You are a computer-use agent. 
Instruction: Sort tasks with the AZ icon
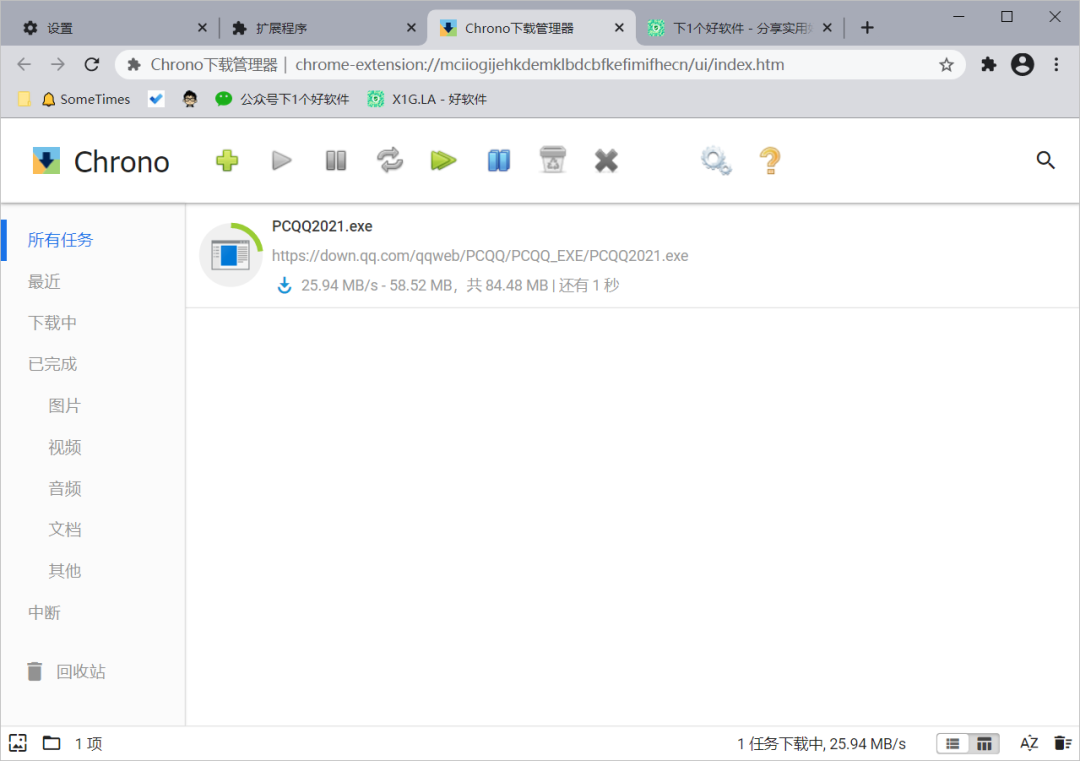(1029, 744)
